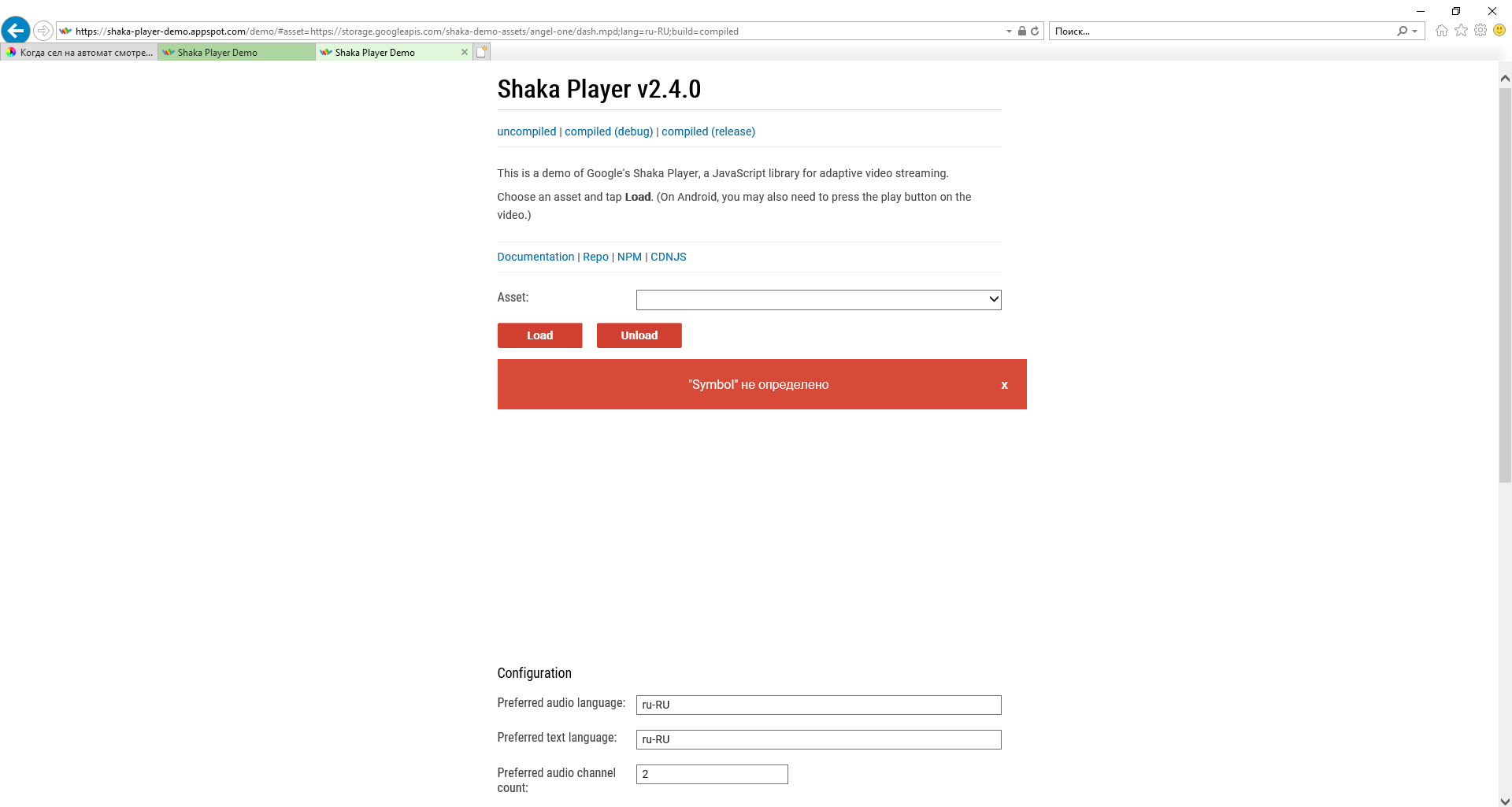The height and width of the screenshot is (807, 1512).
Task: Expand the address bar history dropdown
Action: click(1009, 31)
